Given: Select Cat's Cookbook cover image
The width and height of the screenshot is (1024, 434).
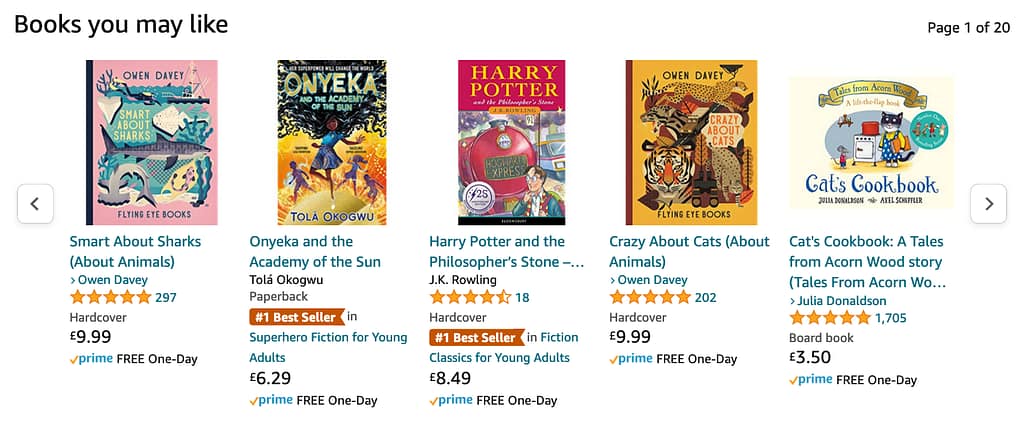Looking at the screenshot, I should [871, 142].
